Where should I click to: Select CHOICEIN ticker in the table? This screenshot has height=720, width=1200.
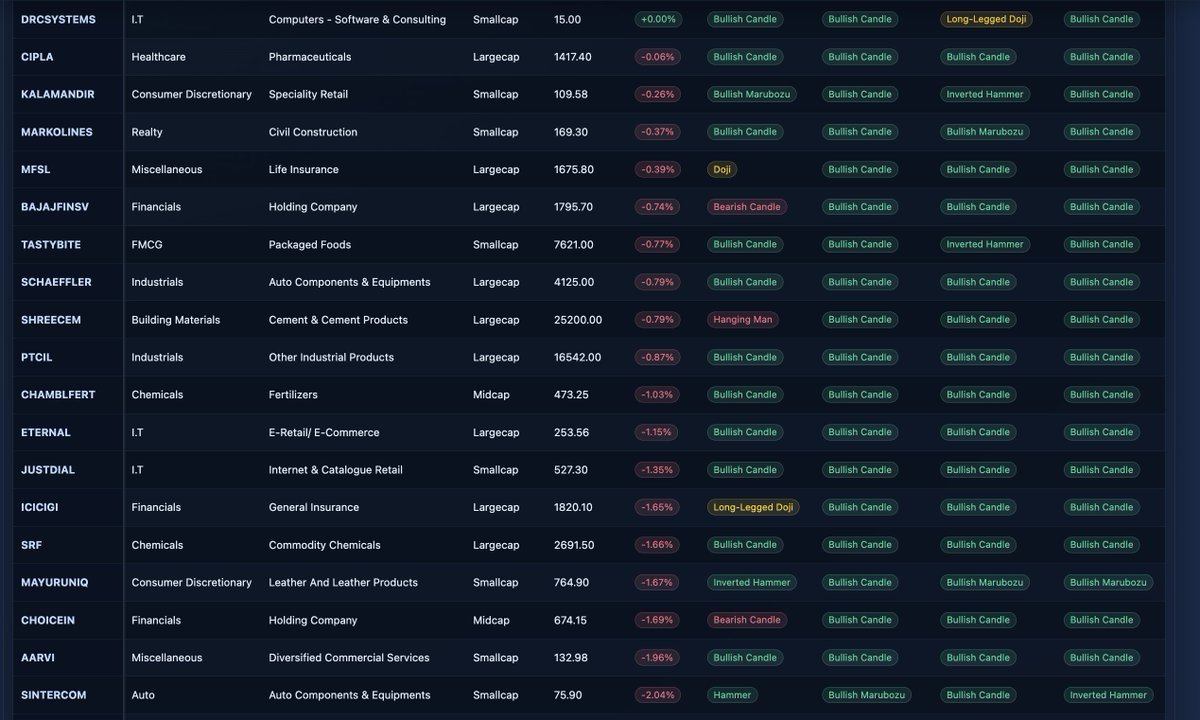(48, 620)
